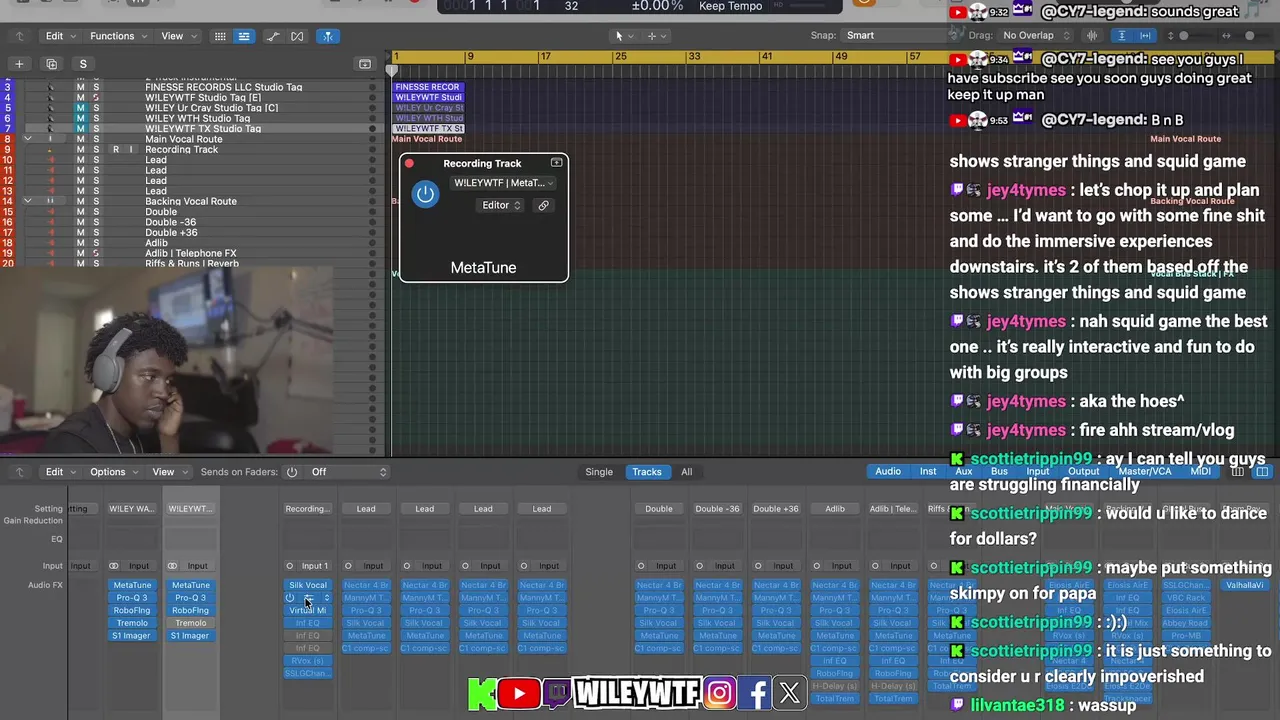This screenshot has height=720, width=1280.
Task: Open the mixer Options menu
Action: point(114,472)
